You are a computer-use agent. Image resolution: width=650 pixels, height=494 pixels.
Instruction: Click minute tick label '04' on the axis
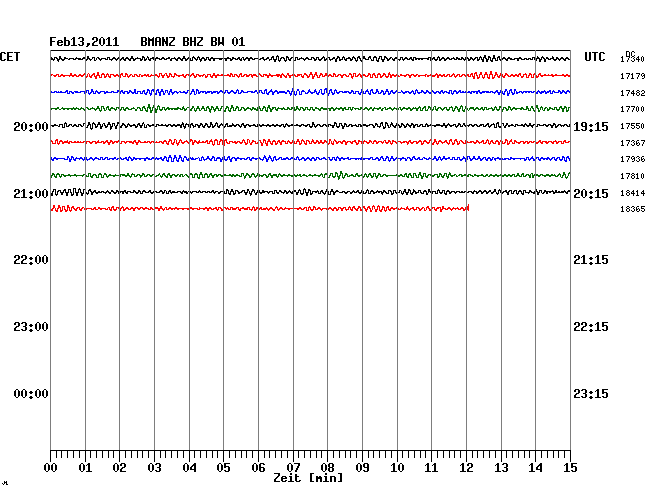189,468
